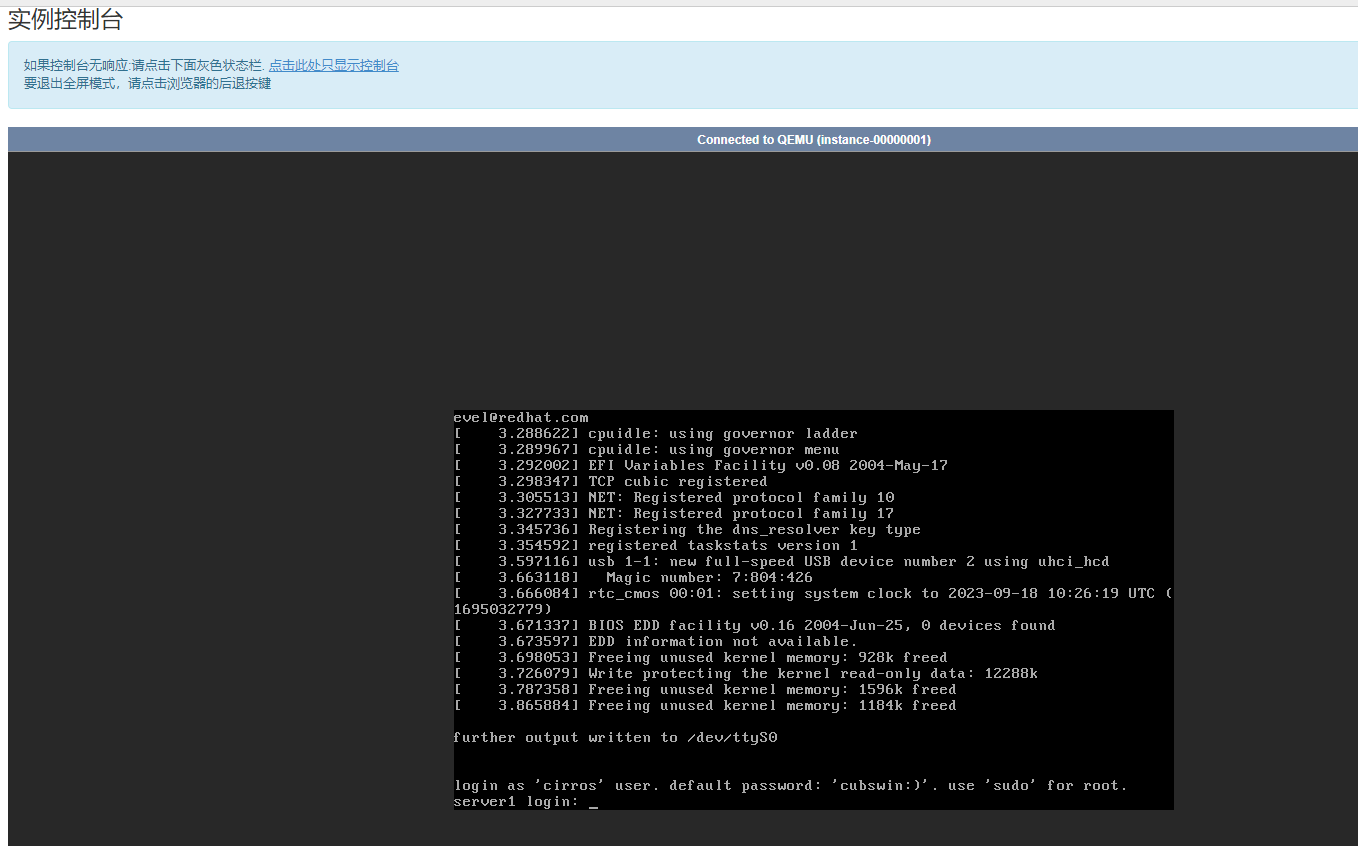Click the server1 login prompt in console
The height and width of the screenshot is (846, 1358).
pyautogui.click(x=526, y=802)
